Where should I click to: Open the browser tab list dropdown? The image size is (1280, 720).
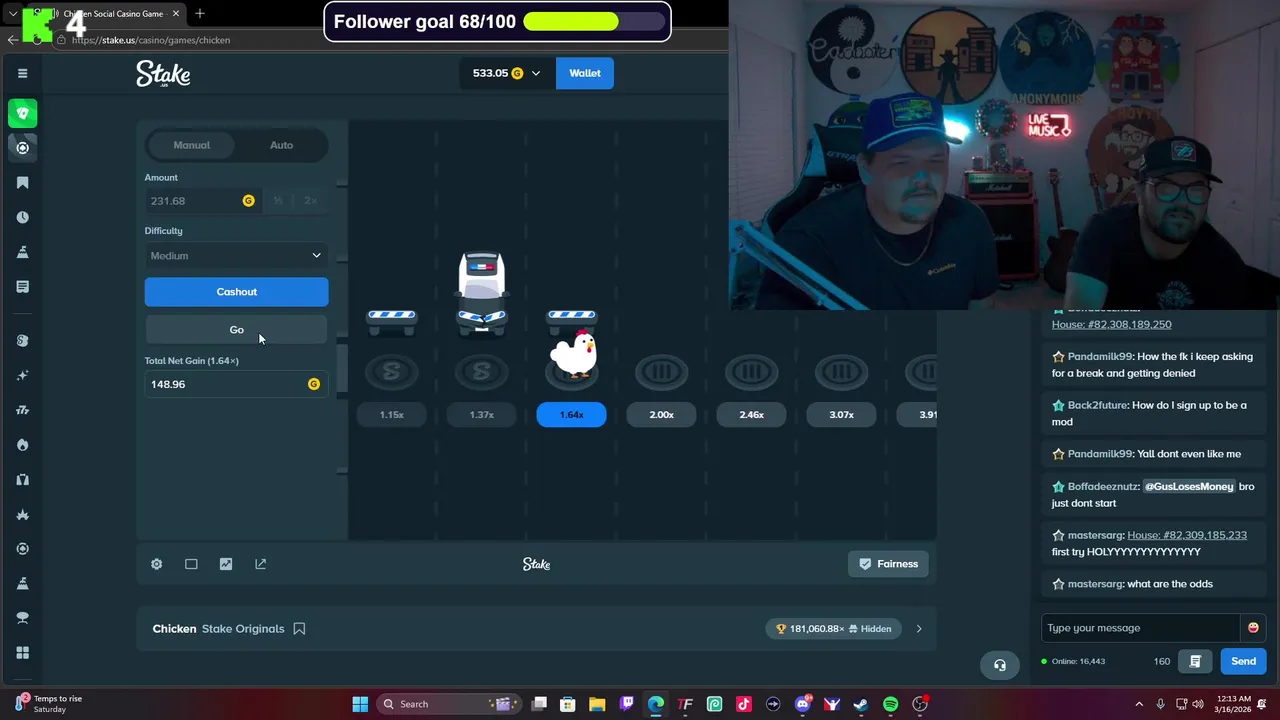point(13,14)
